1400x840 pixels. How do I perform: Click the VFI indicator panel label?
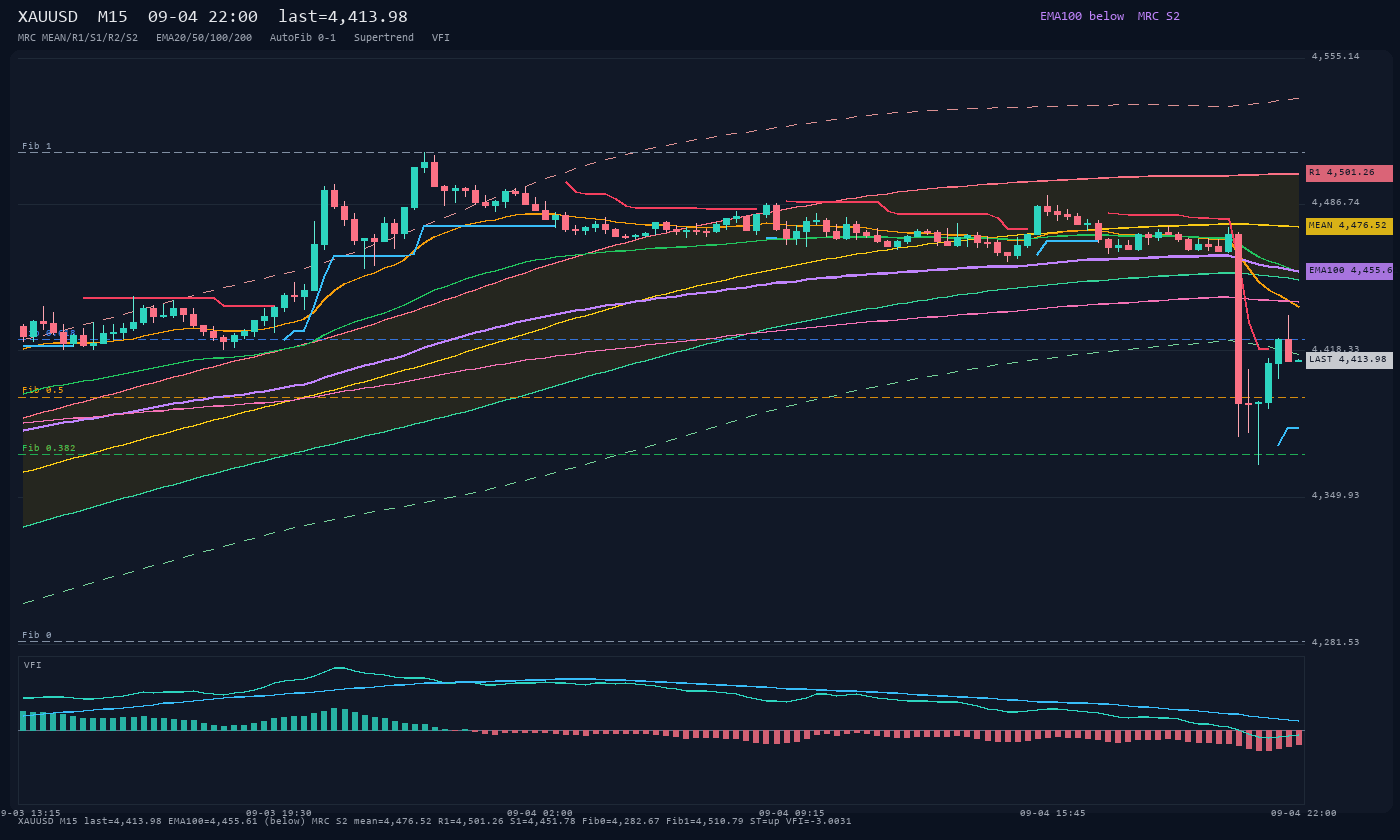(x=33, y=665)
